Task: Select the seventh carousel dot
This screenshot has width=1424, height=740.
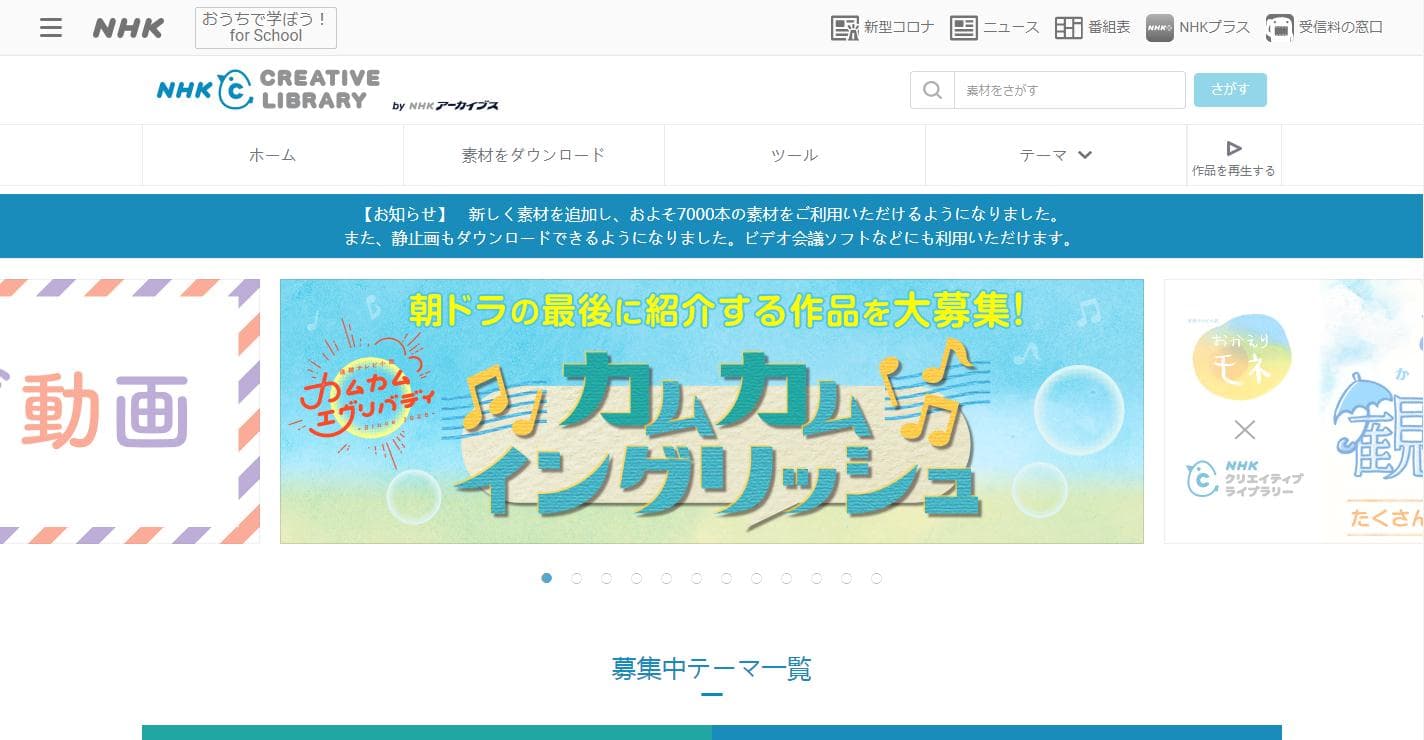Action: pyautogui.click(x=726, y=578)
